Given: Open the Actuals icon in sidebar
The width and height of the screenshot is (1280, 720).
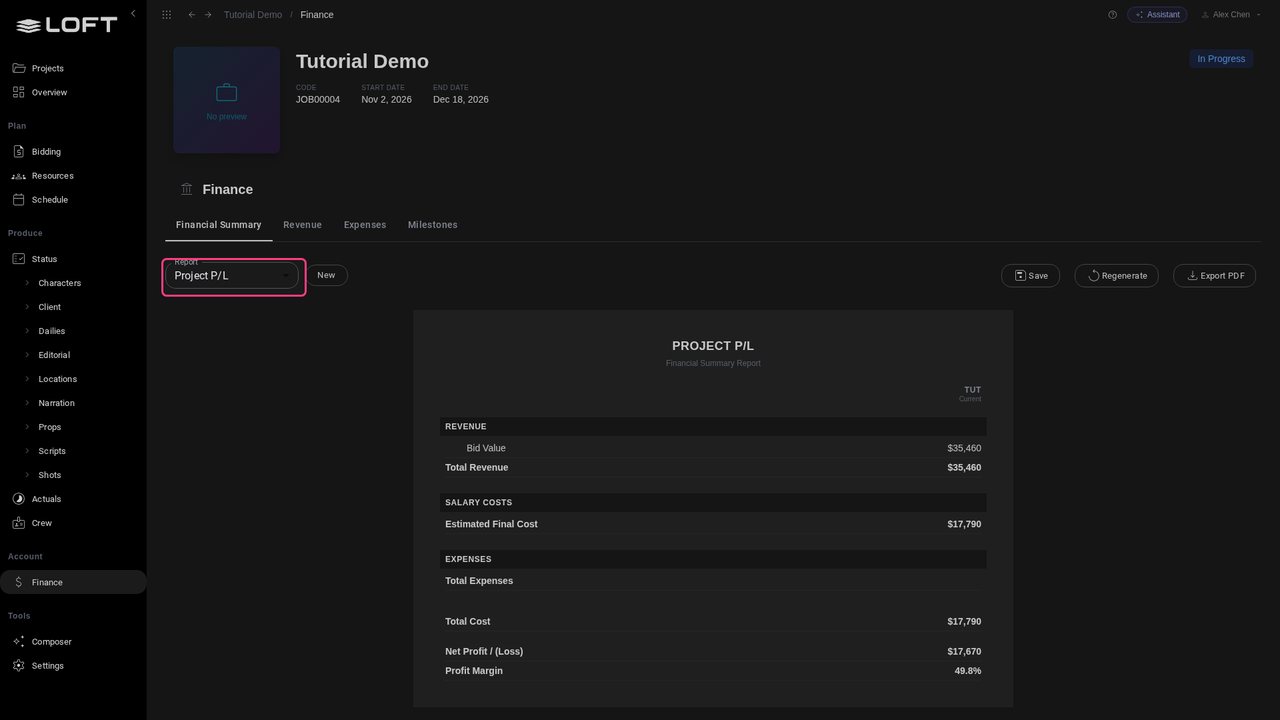Looking at the screenshot, I should (18, 499).
